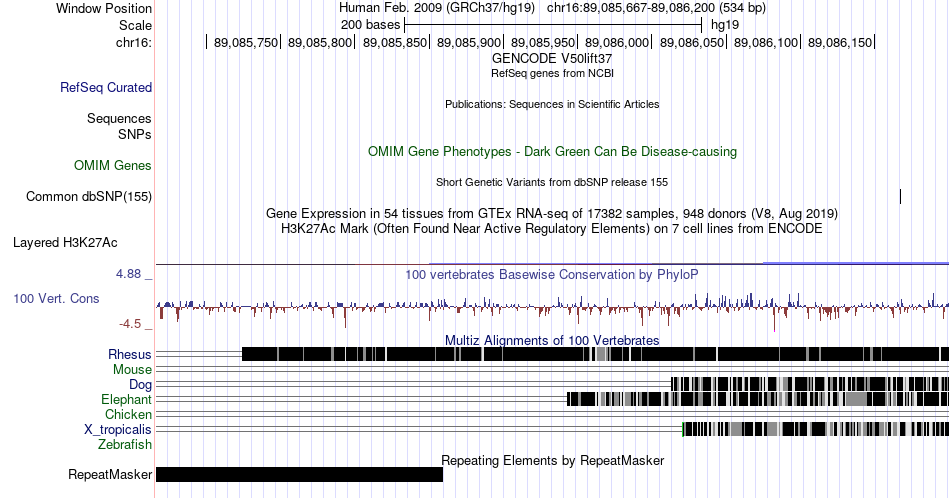Viewport: 950px width, 498px height.
Task: Click the Mouse alignment row label
Action: (132, 370)
